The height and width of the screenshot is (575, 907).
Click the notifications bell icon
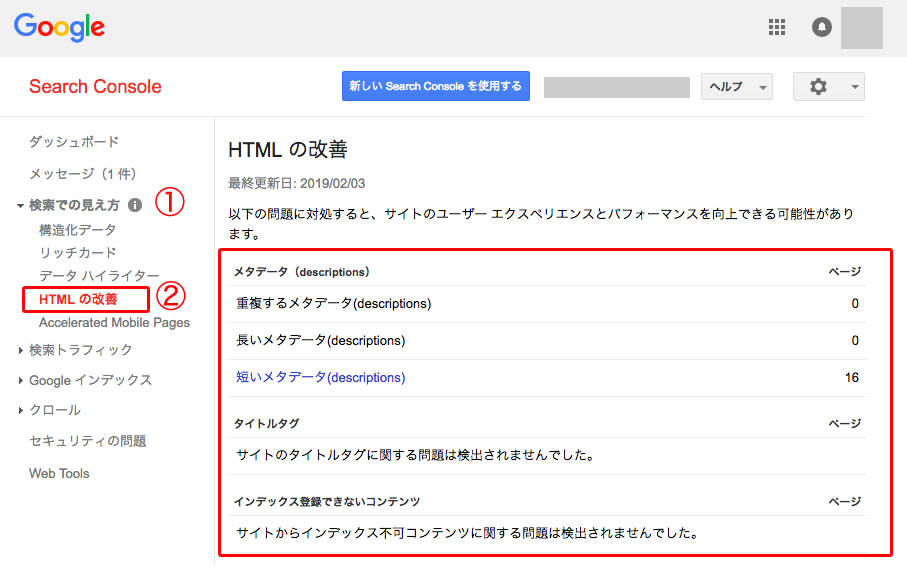pyautogui.click(x=822, y=27)
